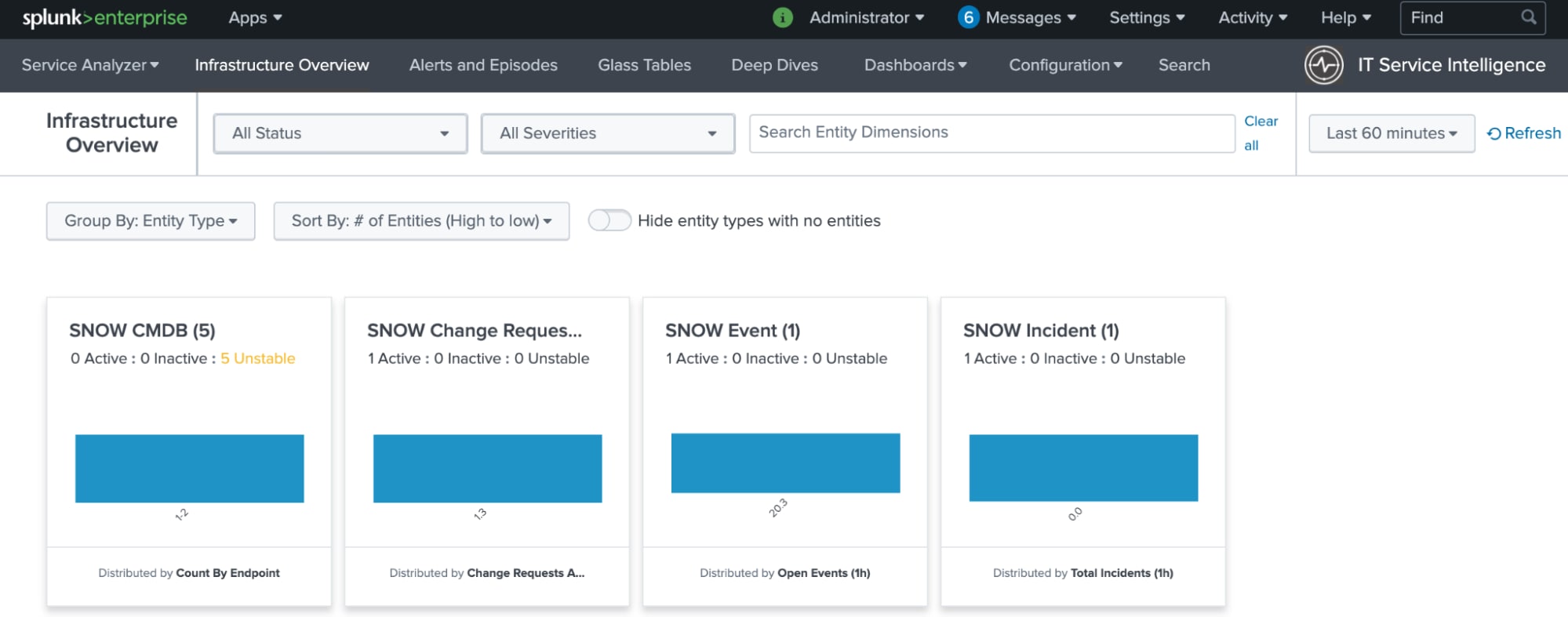Expand the Dashboards menu
This screenshot has height=617, width=1568.
915,65
